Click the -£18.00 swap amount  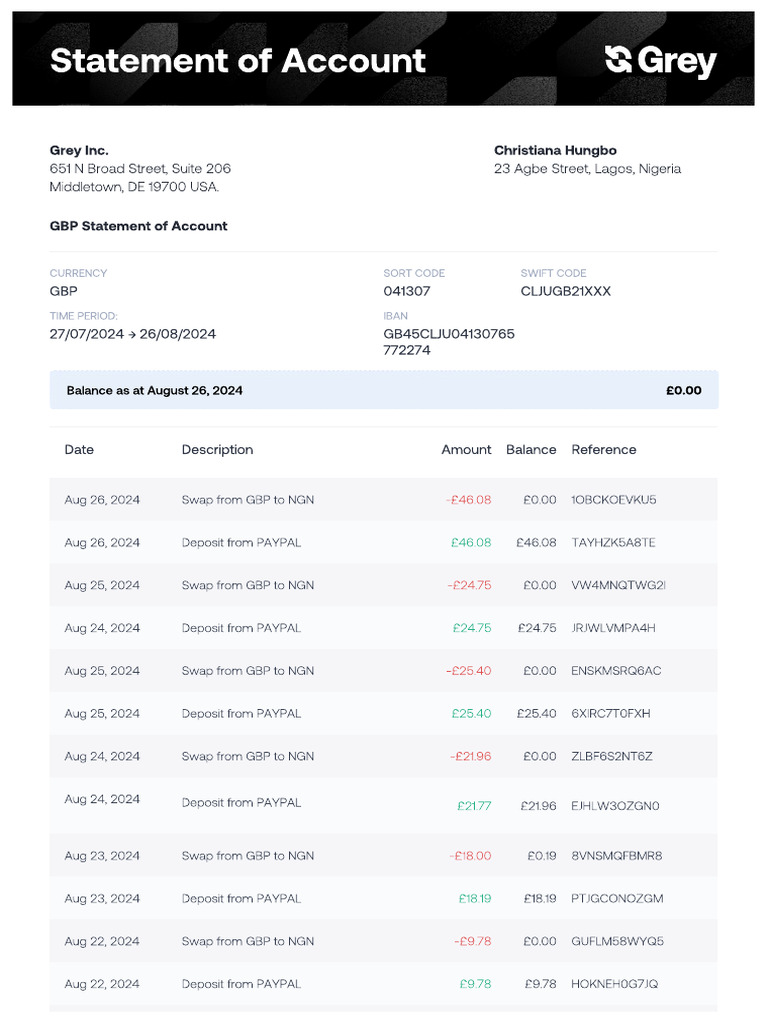point(470,856)
